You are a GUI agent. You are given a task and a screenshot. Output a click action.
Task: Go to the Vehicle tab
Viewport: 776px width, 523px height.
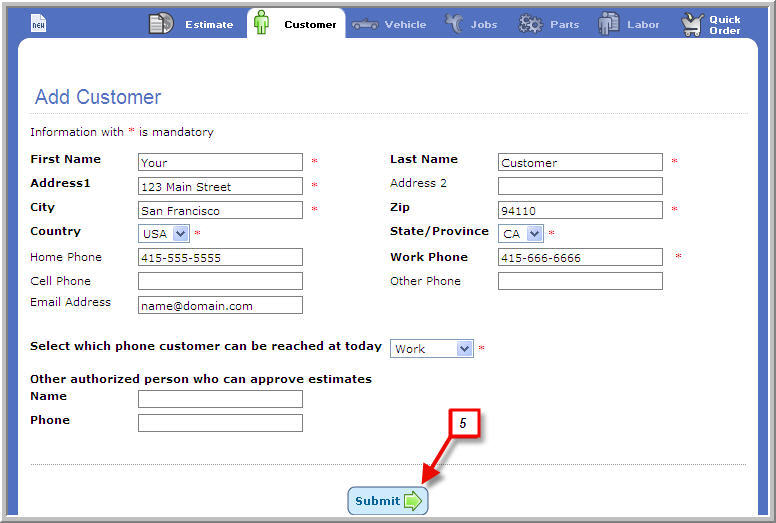click(x=405, y=24)
